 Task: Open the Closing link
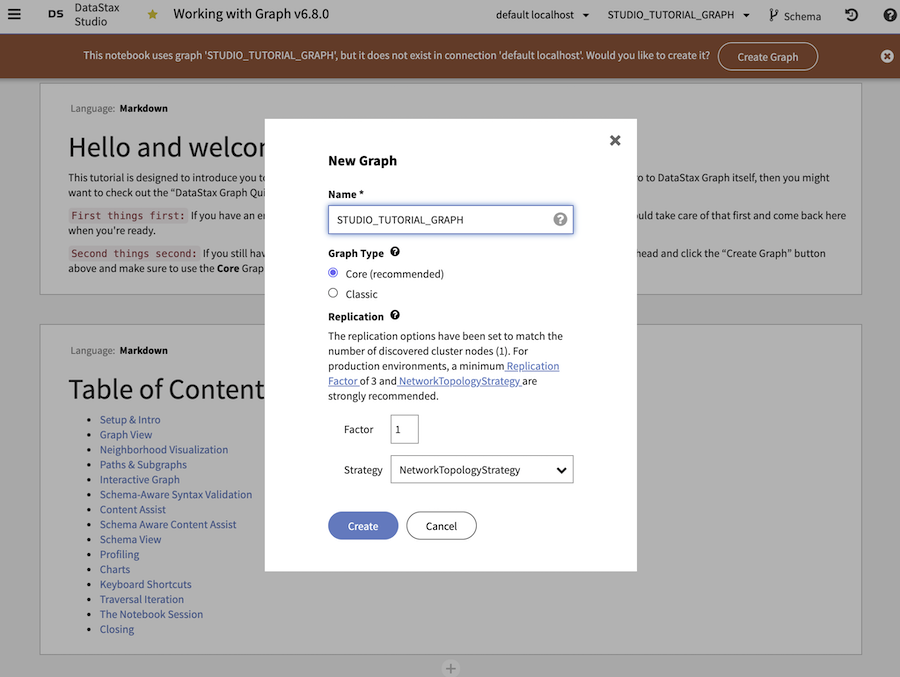[x=117, y=629]
